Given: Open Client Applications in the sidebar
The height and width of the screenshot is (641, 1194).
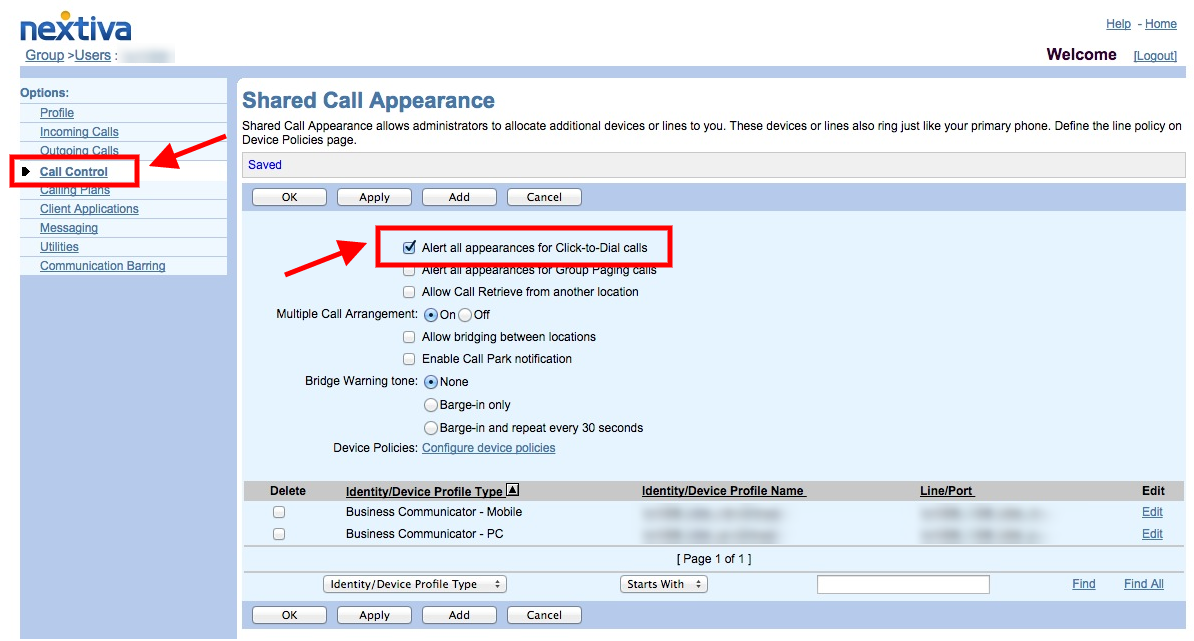Looking at the screenshot, I should (x=89, y=208).
